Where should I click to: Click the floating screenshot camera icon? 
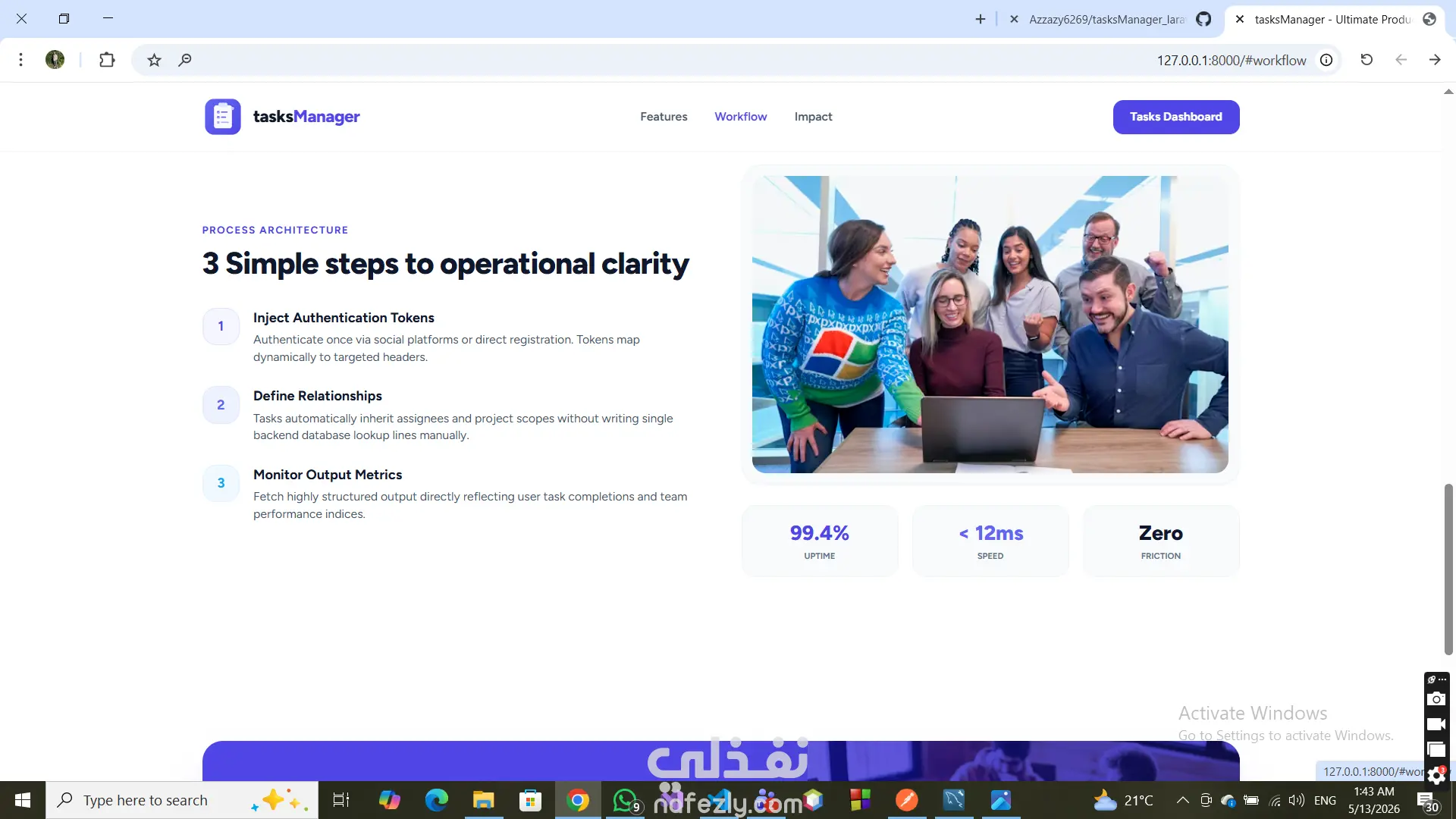point(1436,699)
